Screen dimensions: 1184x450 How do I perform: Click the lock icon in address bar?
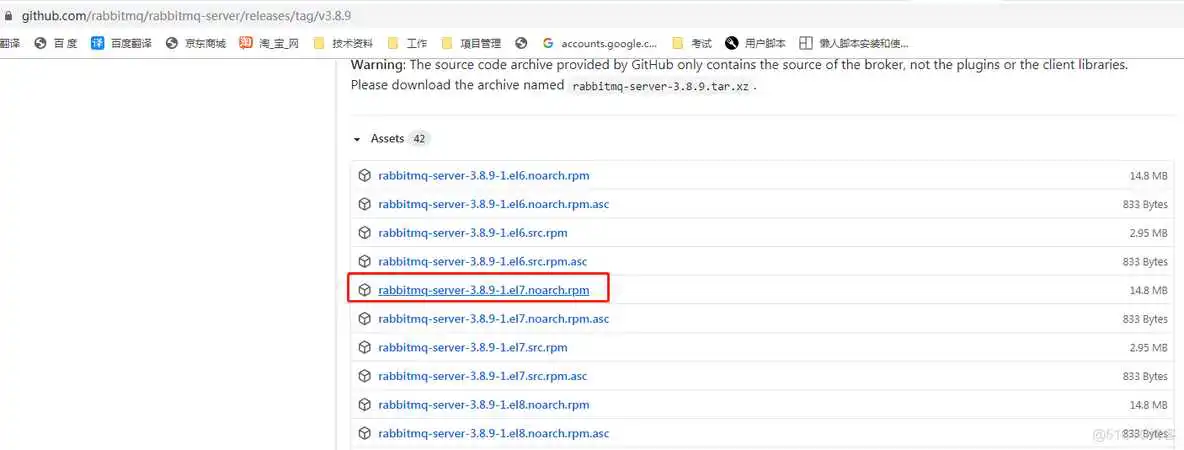[9, 16]
